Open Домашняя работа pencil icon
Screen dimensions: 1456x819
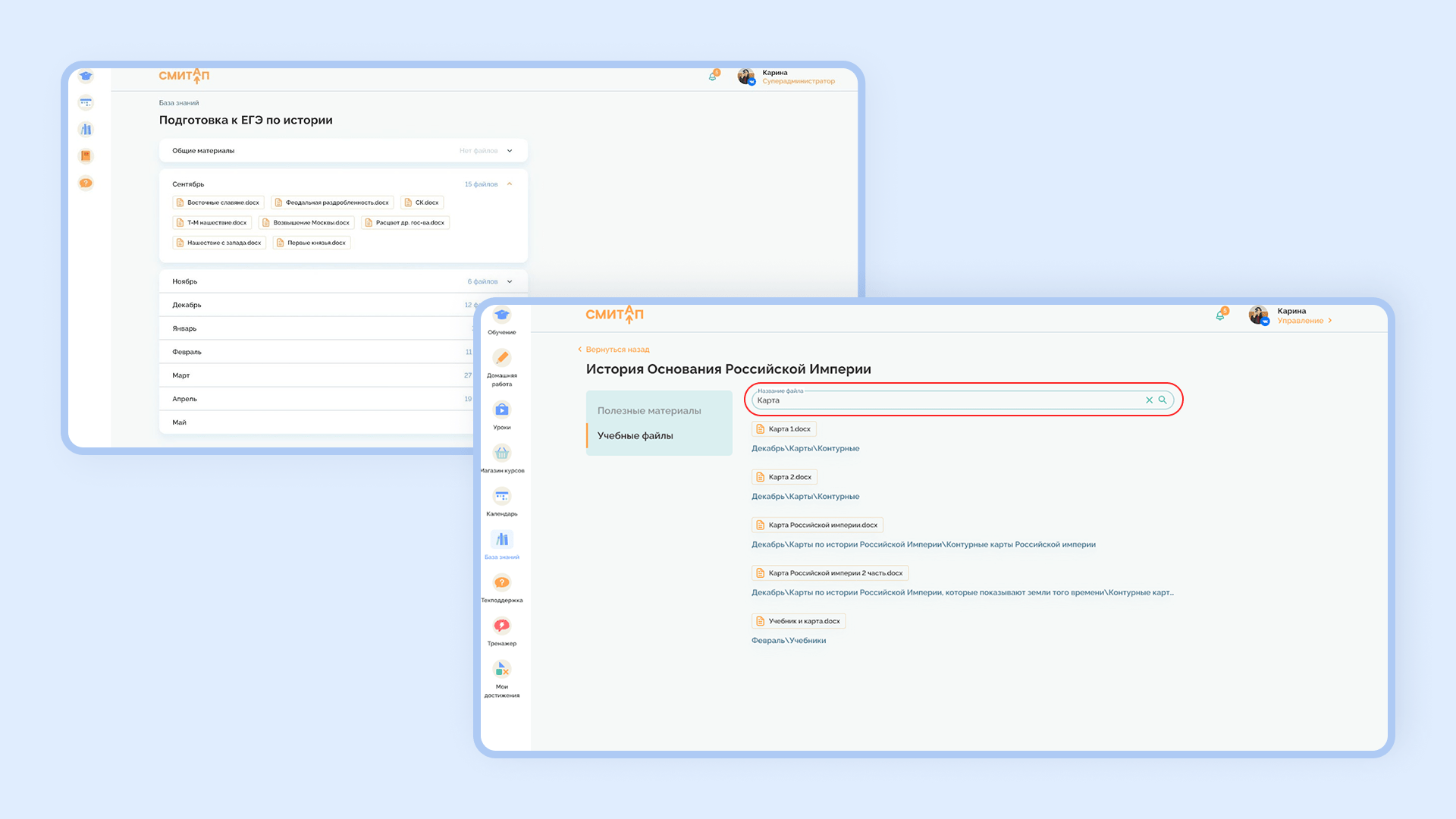(502, 358)
